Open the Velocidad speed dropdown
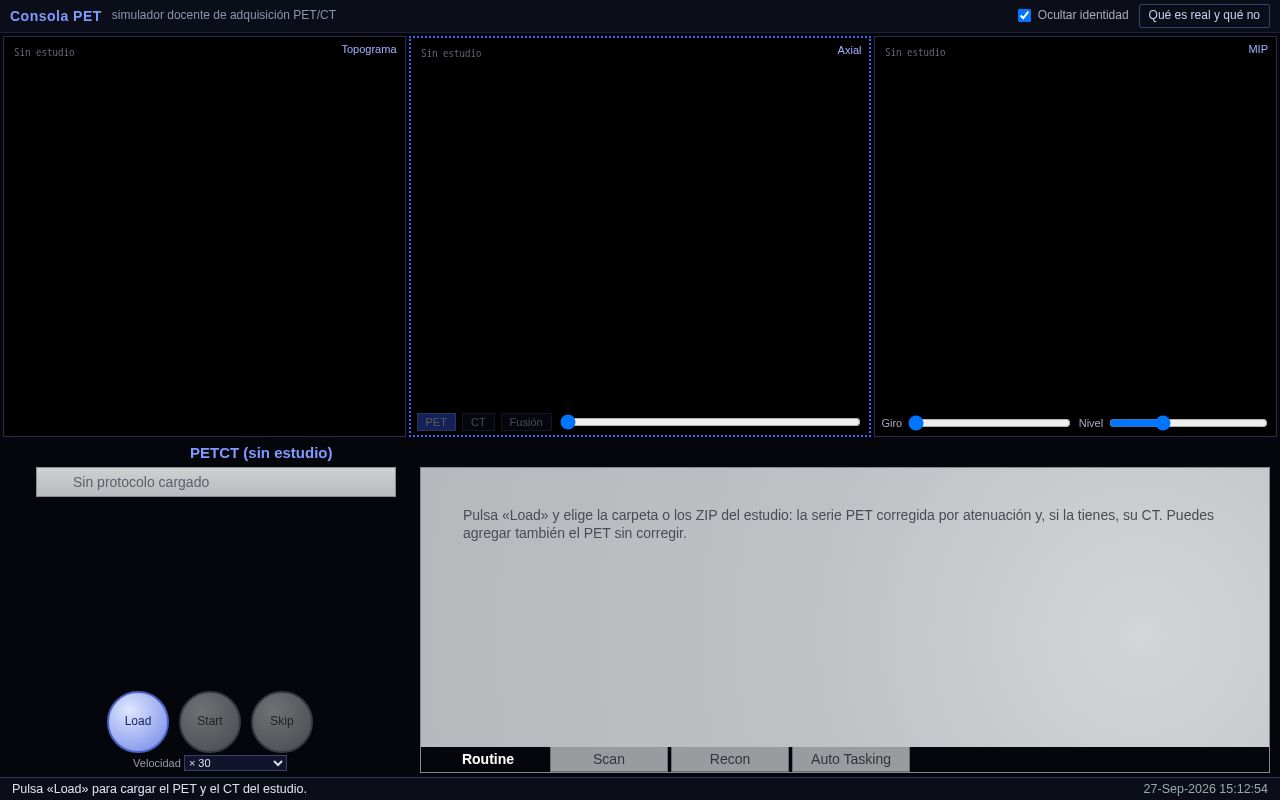The image size is (1280, 800). 235,763
